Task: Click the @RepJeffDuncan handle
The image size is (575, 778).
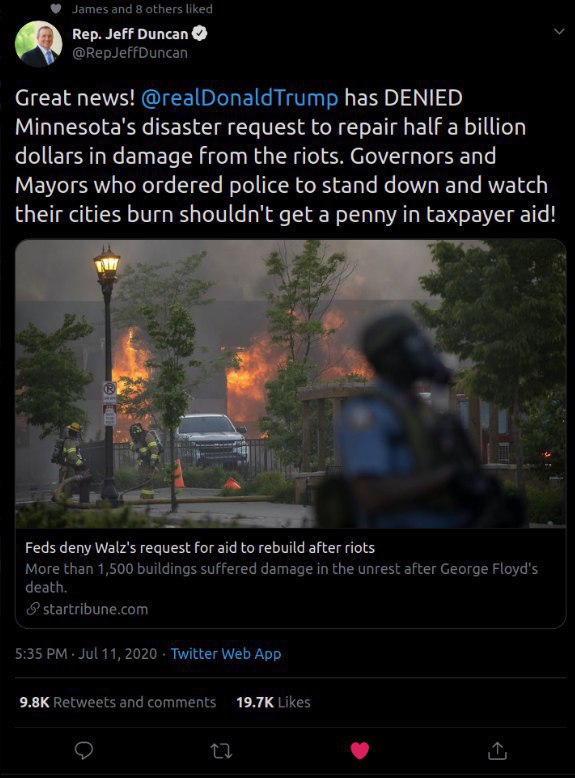Action: click(x=130, y=53)
